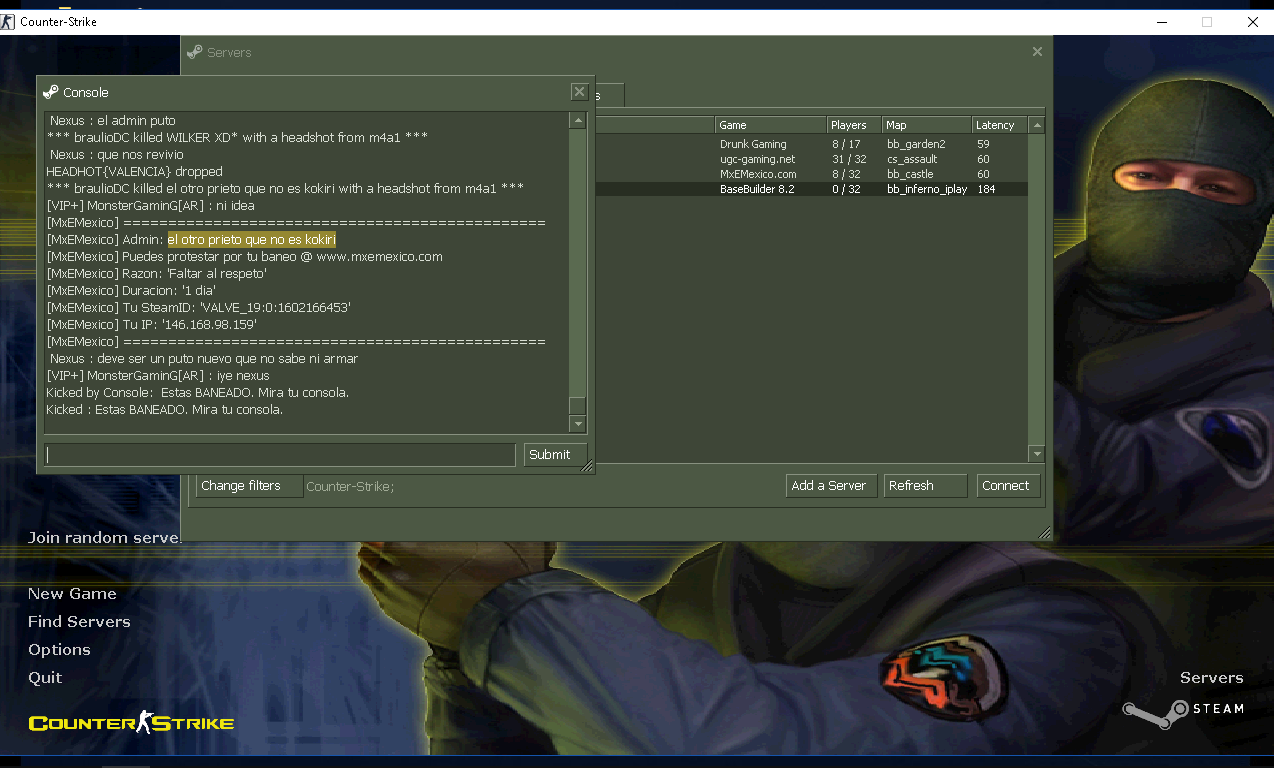Sort server list by Map column
Viewport: 1274px width, 768px height.
point(927,125)
